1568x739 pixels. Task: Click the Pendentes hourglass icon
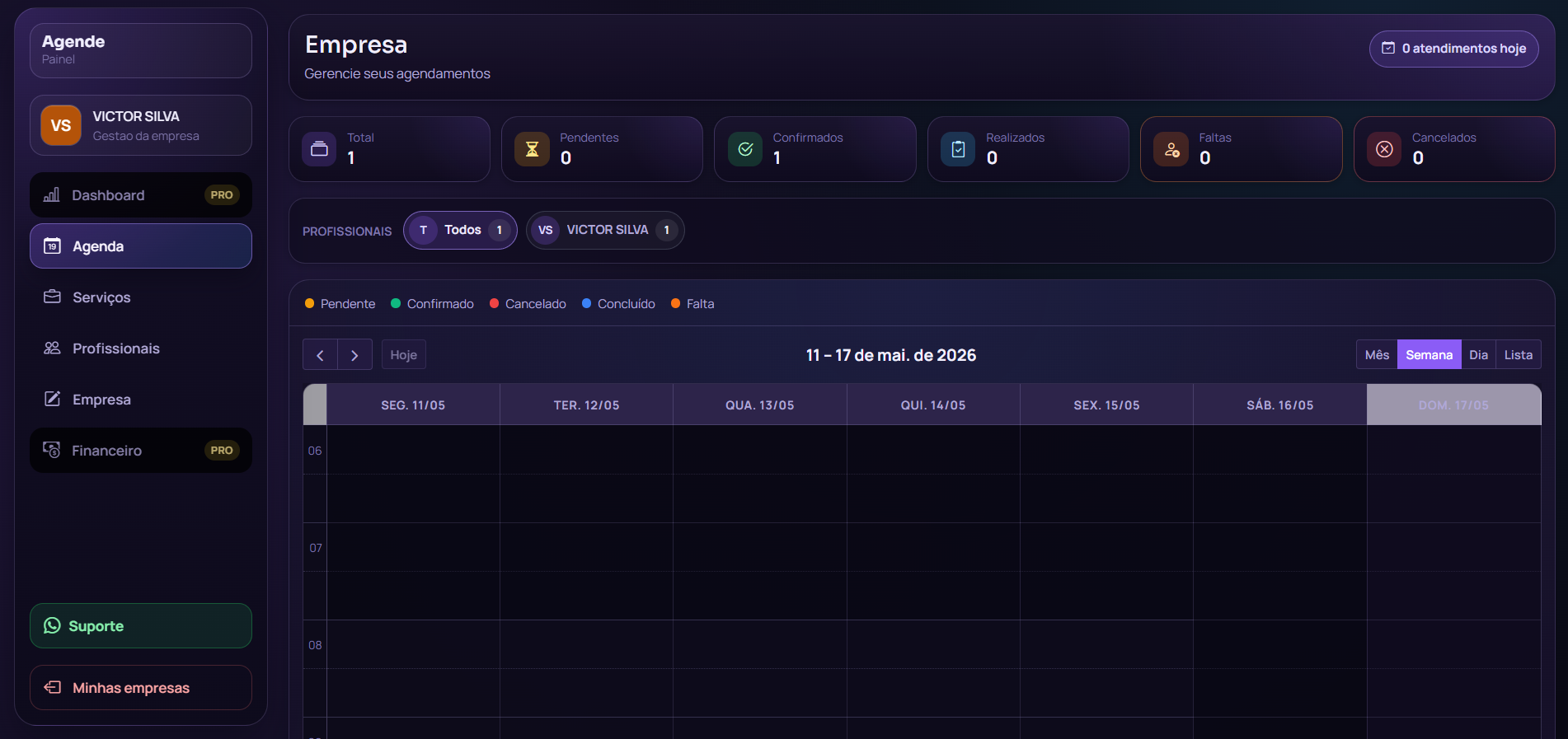coord(533,149)
